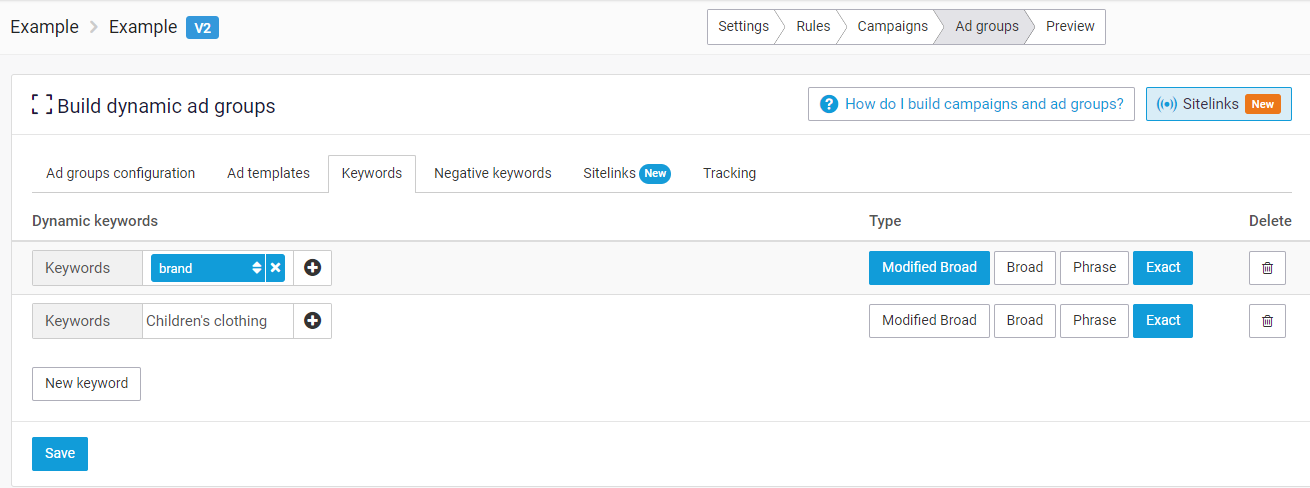Go to the Campaigns step
The height and width of the screenshot is (488, 1310).
coord(892,27)
